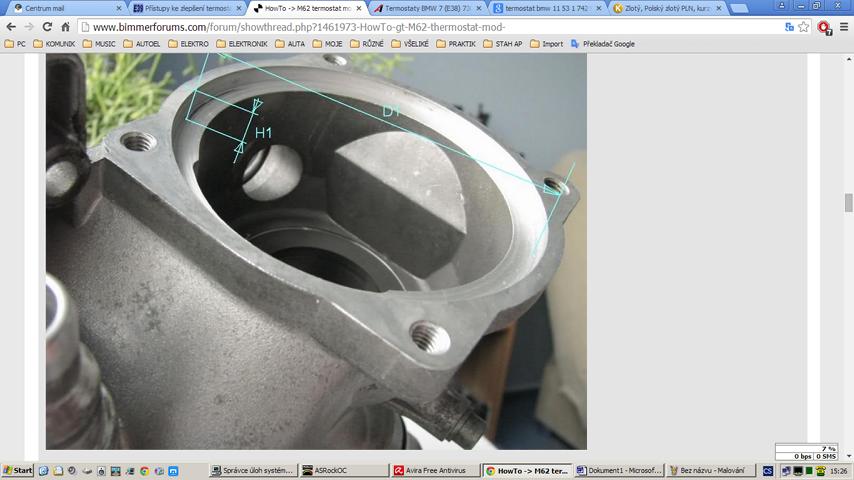The height and width of the screenshot is (480, 854).
Task: Close the Zlotý PLN tab
Action: pos(719,8)
